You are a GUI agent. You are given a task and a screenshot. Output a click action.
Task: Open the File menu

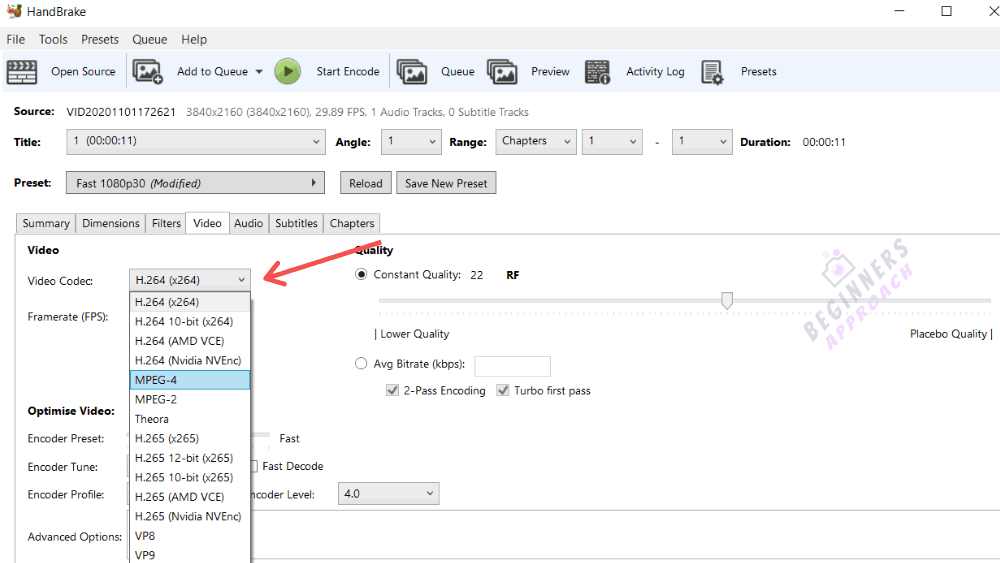[x=15, y=40]
